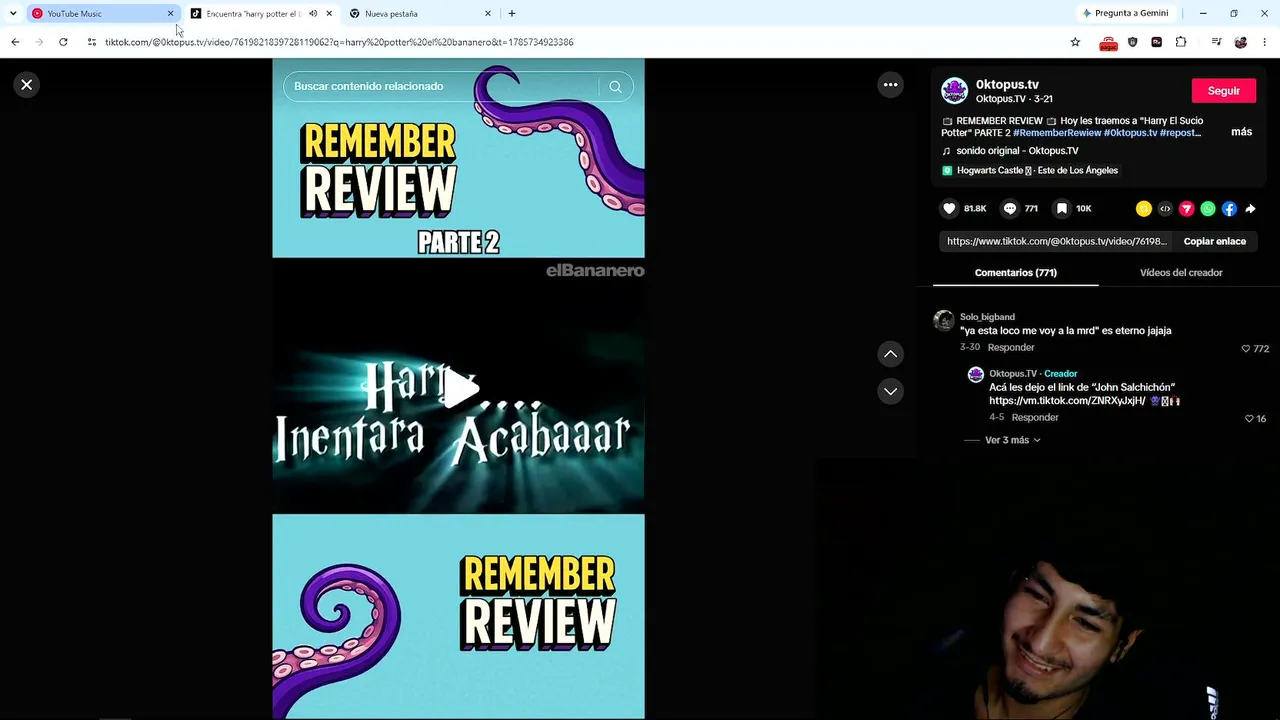Viewport: 1280px width, 720px height.
Task: Select the 'Encuentra harry potter' TikTok tab
Action: 253,14
